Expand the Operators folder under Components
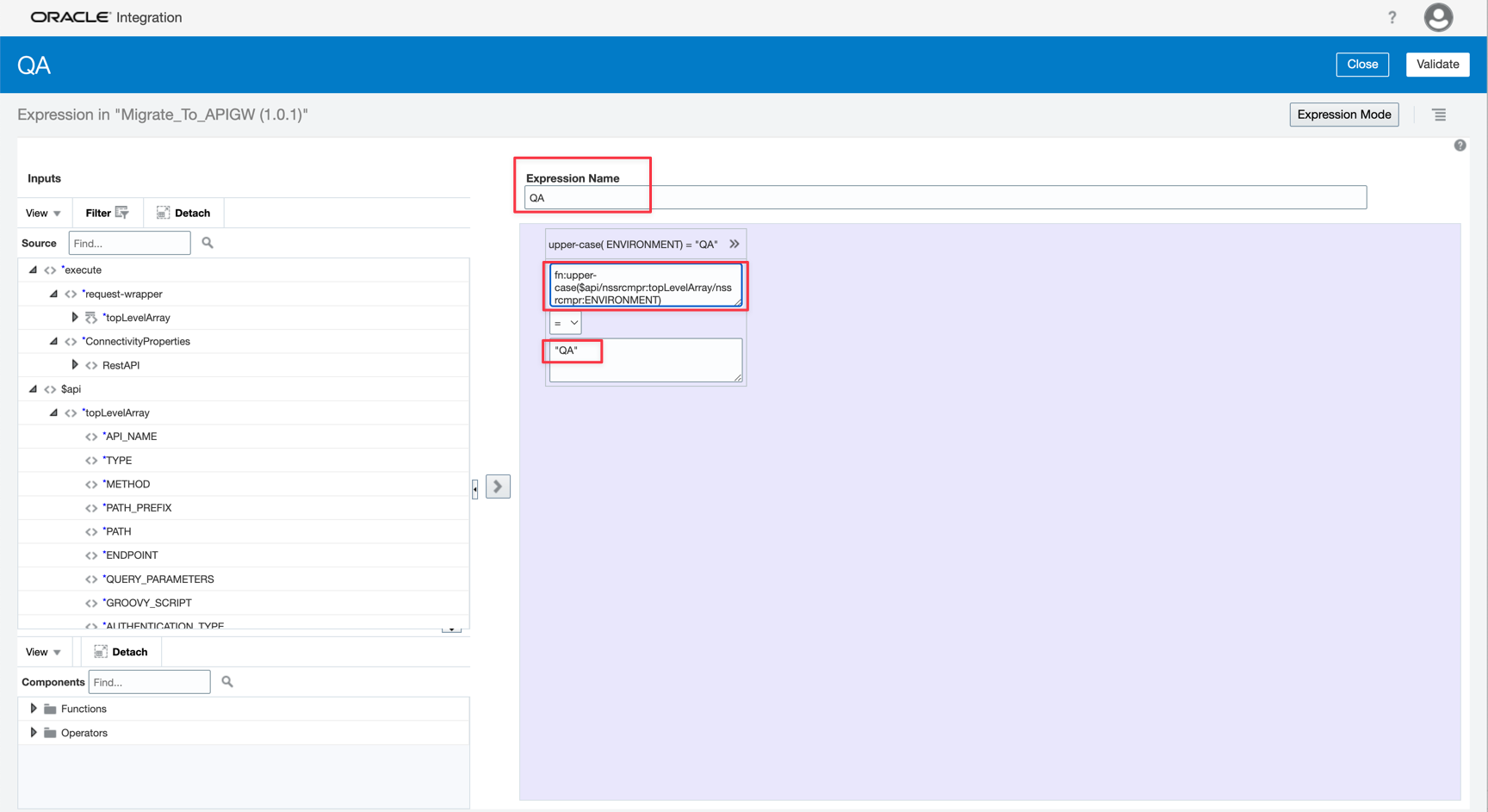The height and width of the screenshot is (812, 1488). coord(34,732)
